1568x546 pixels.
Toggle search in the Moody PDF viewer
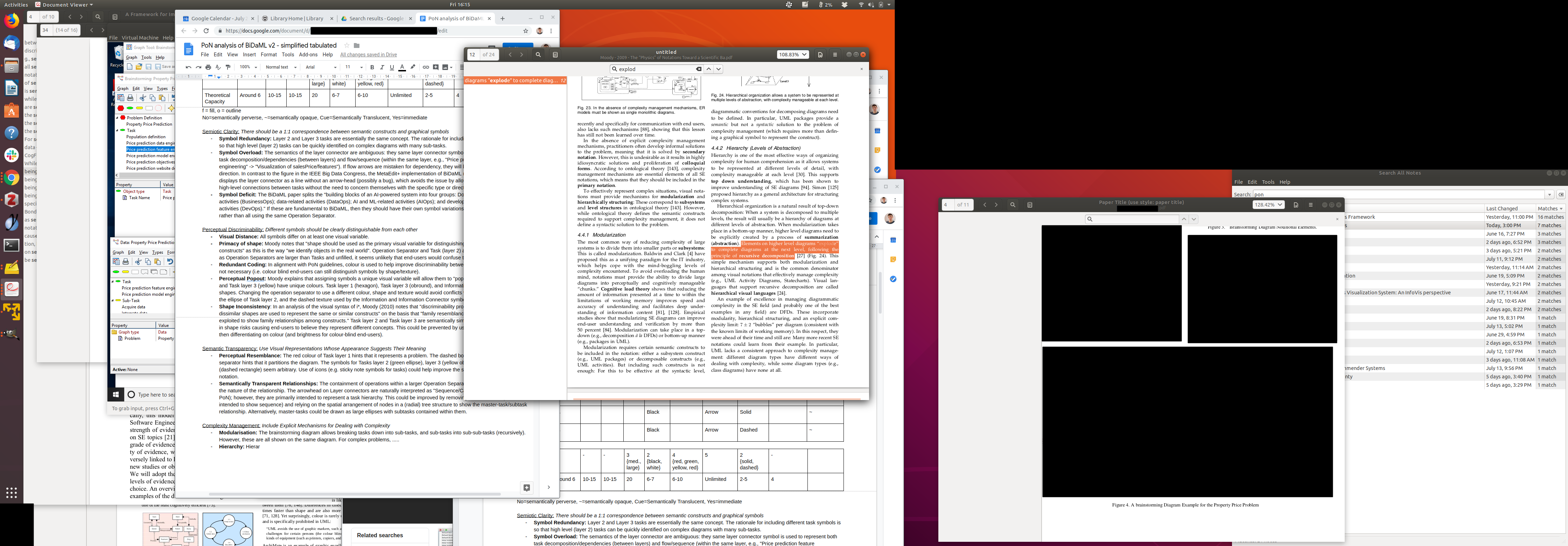[538, 55]
